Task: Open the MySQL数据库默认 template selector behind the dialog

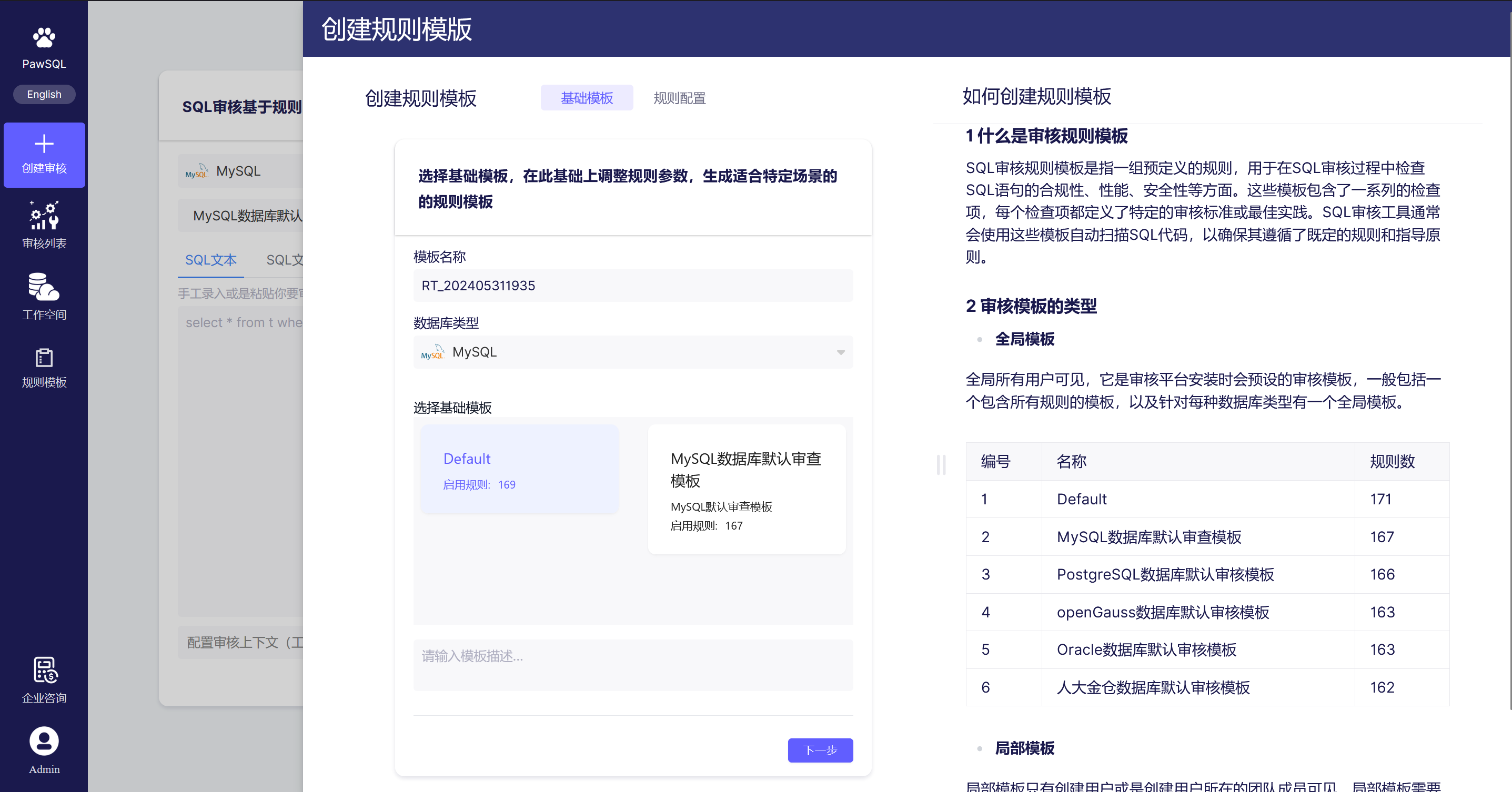Action: 247,216
